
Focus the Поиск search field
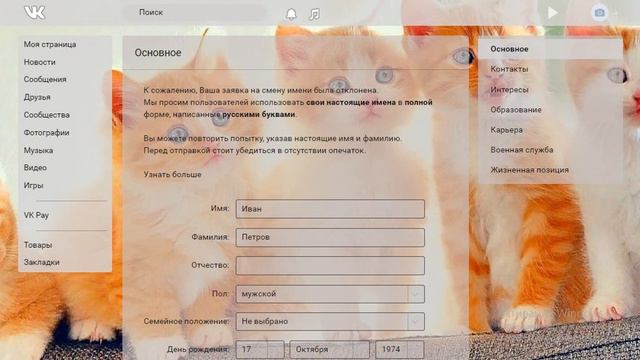[194, 13]
